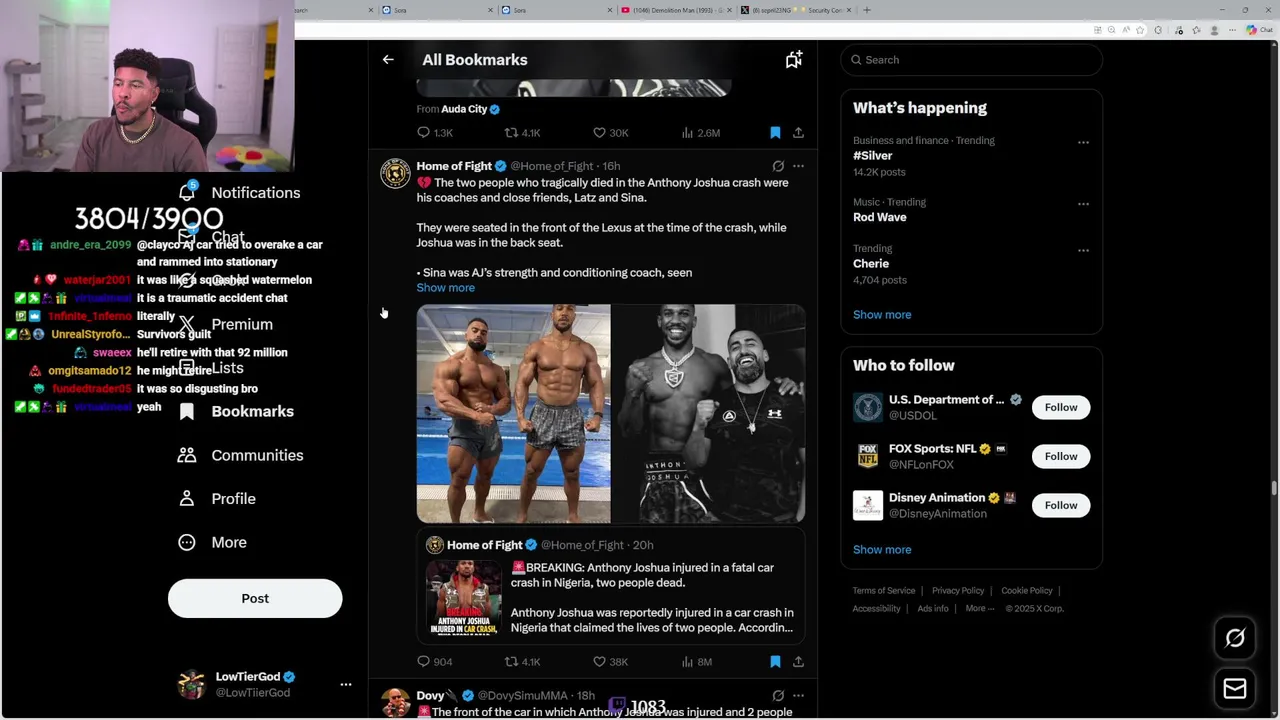Reply to Auda City post (1.3K)
This screenshot has width=1280, height=720.
[434, 133]
